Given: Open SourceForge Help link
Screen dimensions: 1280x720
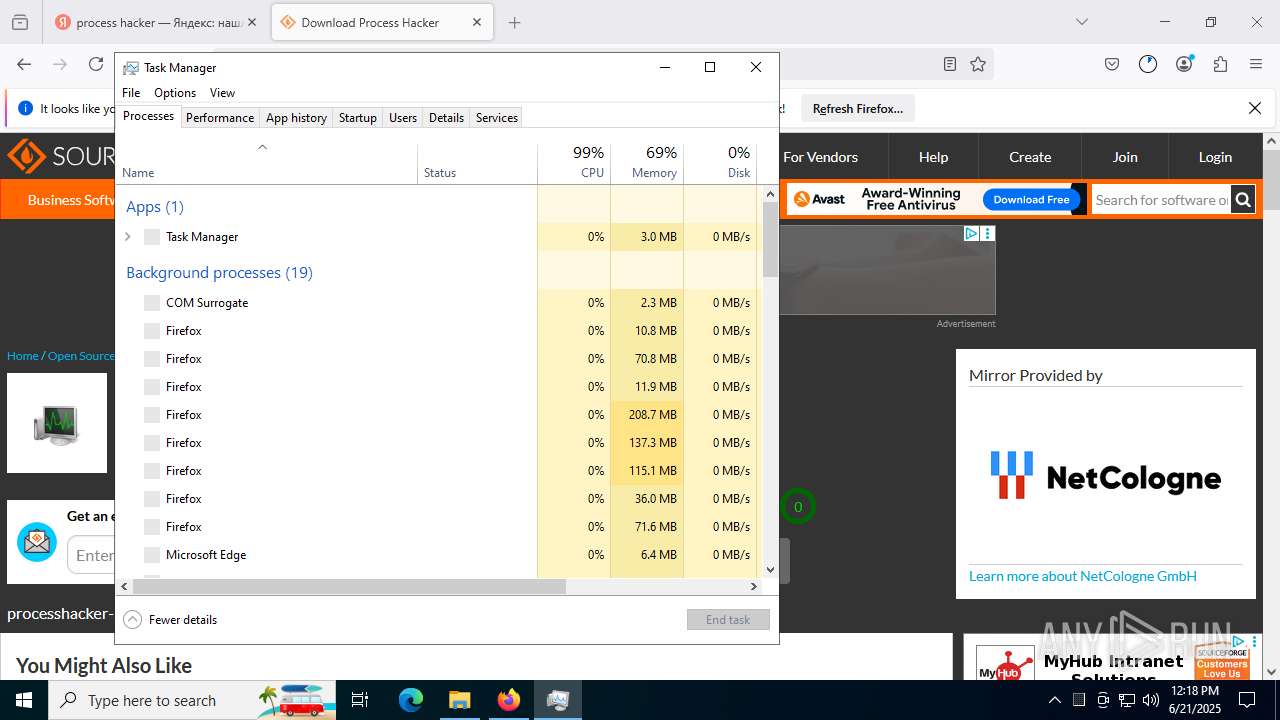Looking at the screenshot, I should (933, 157).
